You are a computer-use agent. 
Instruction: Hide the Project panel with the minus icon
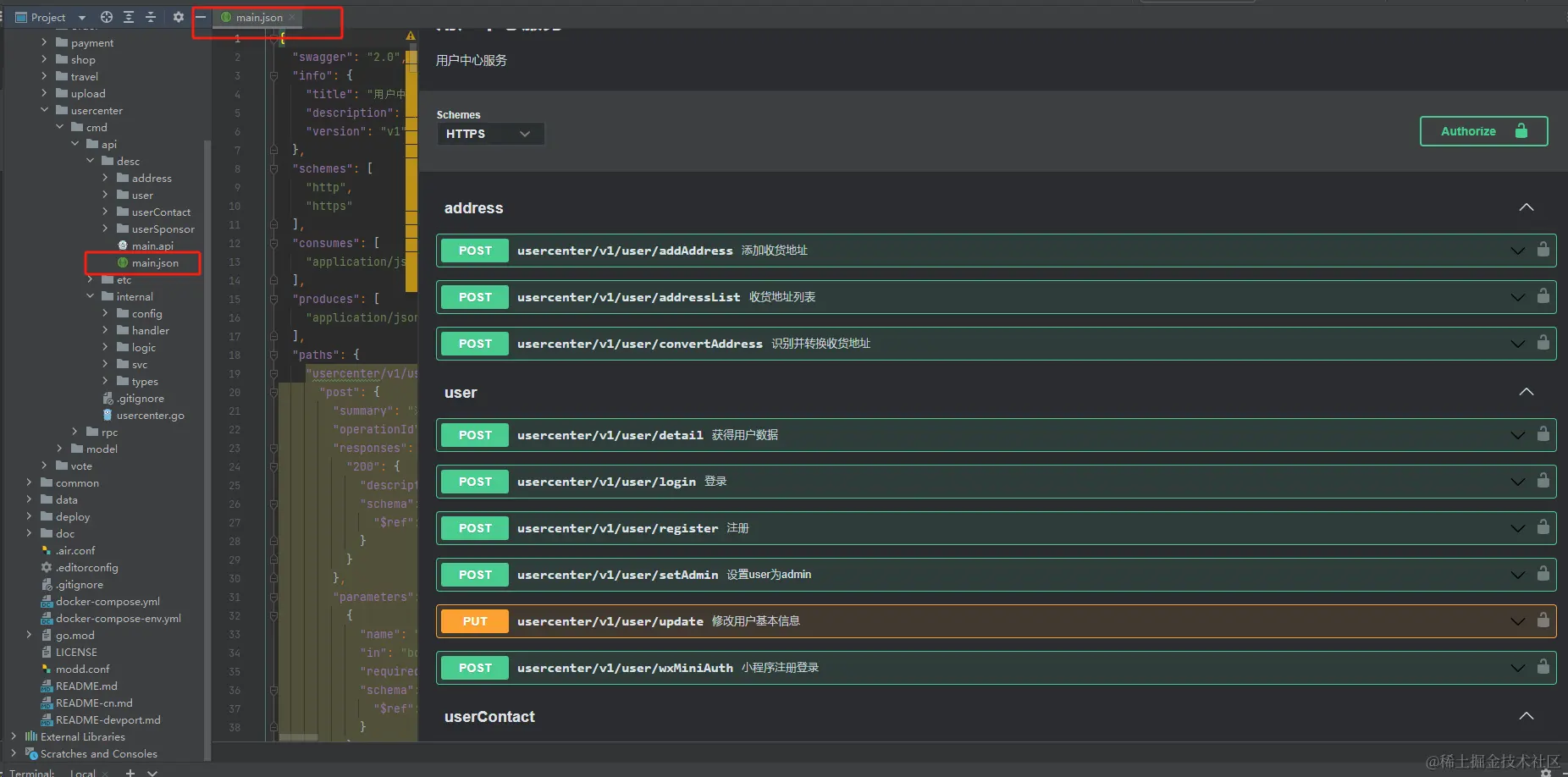pyautogui.click(x=201, y=17)
